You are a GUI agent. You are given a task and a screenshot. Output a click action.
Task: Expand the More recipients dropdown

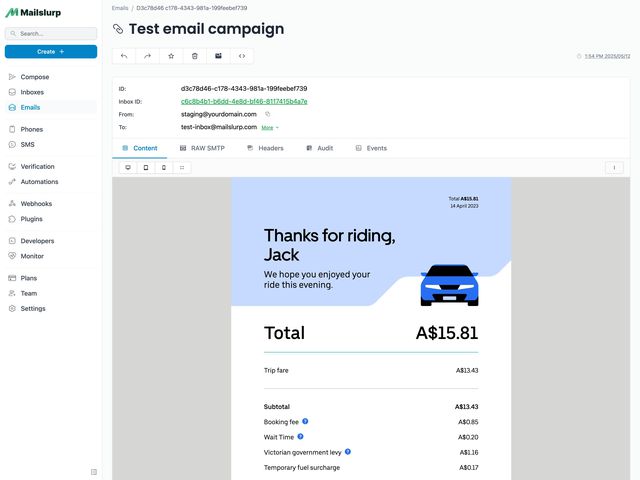click(270, 128)
